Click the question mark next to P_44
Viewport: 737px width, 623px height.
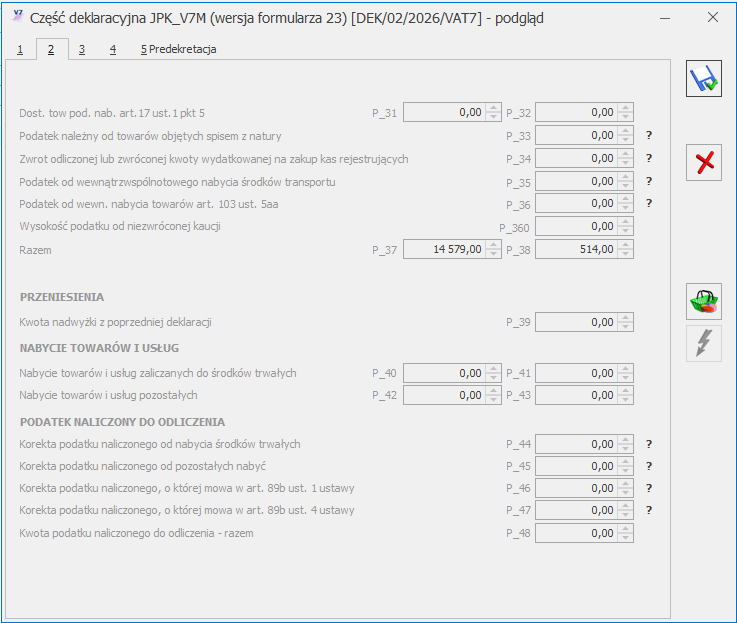click(649, 444)
